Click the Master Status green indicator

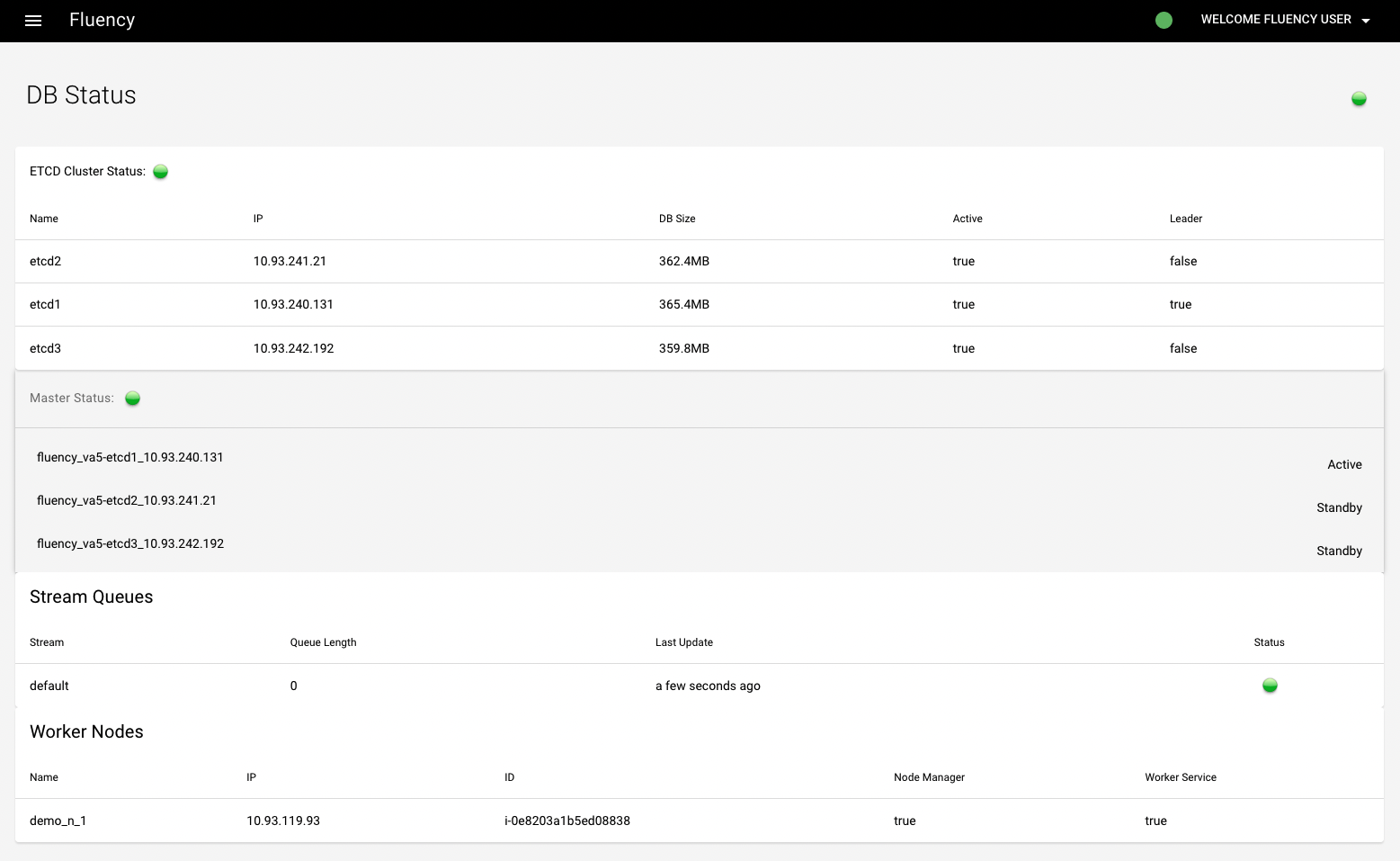(133, 399)
